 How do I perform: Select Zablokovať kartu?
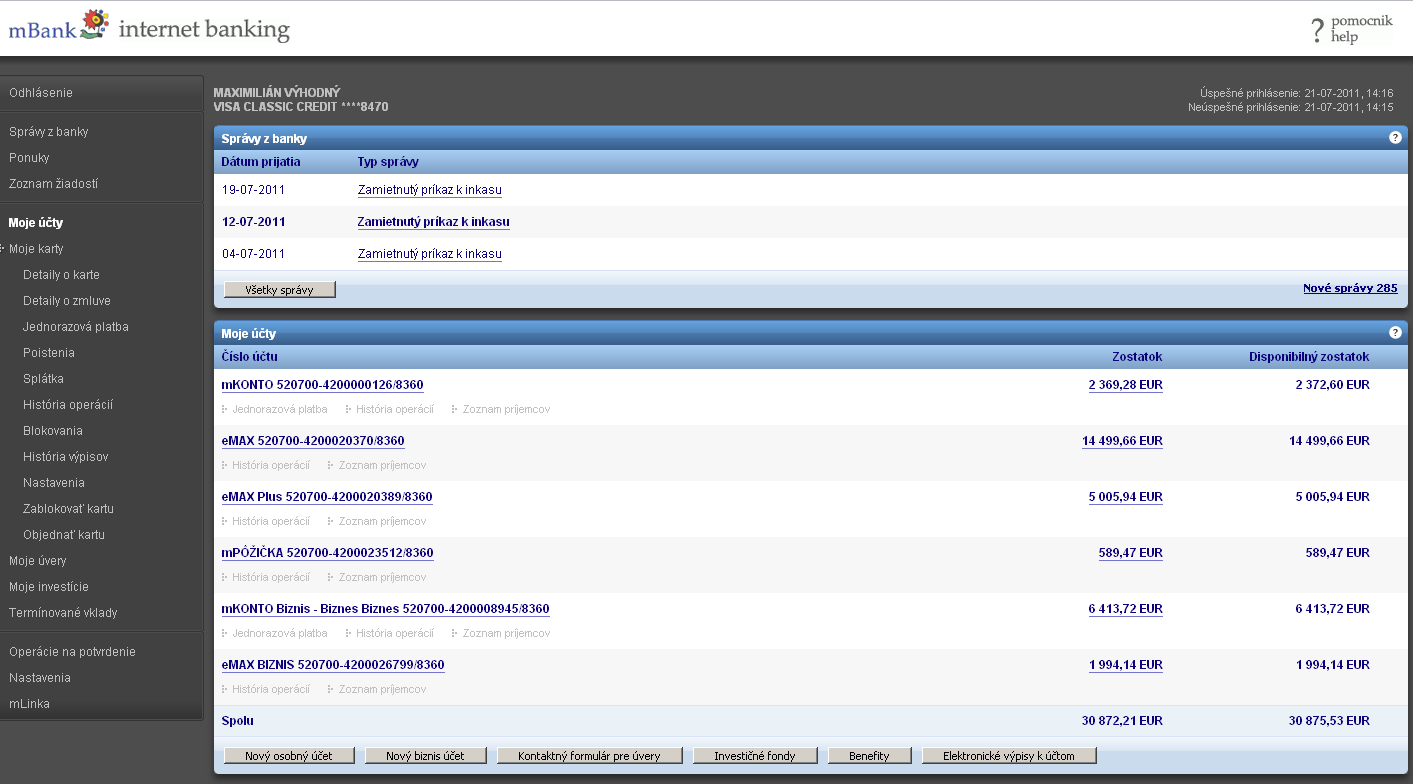tap(68, 509)
